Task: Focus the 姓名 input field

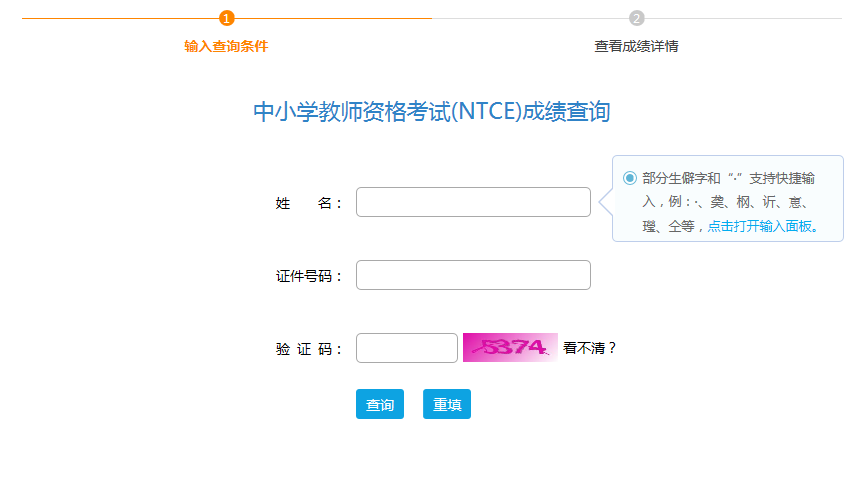Action: pos(473,202)
